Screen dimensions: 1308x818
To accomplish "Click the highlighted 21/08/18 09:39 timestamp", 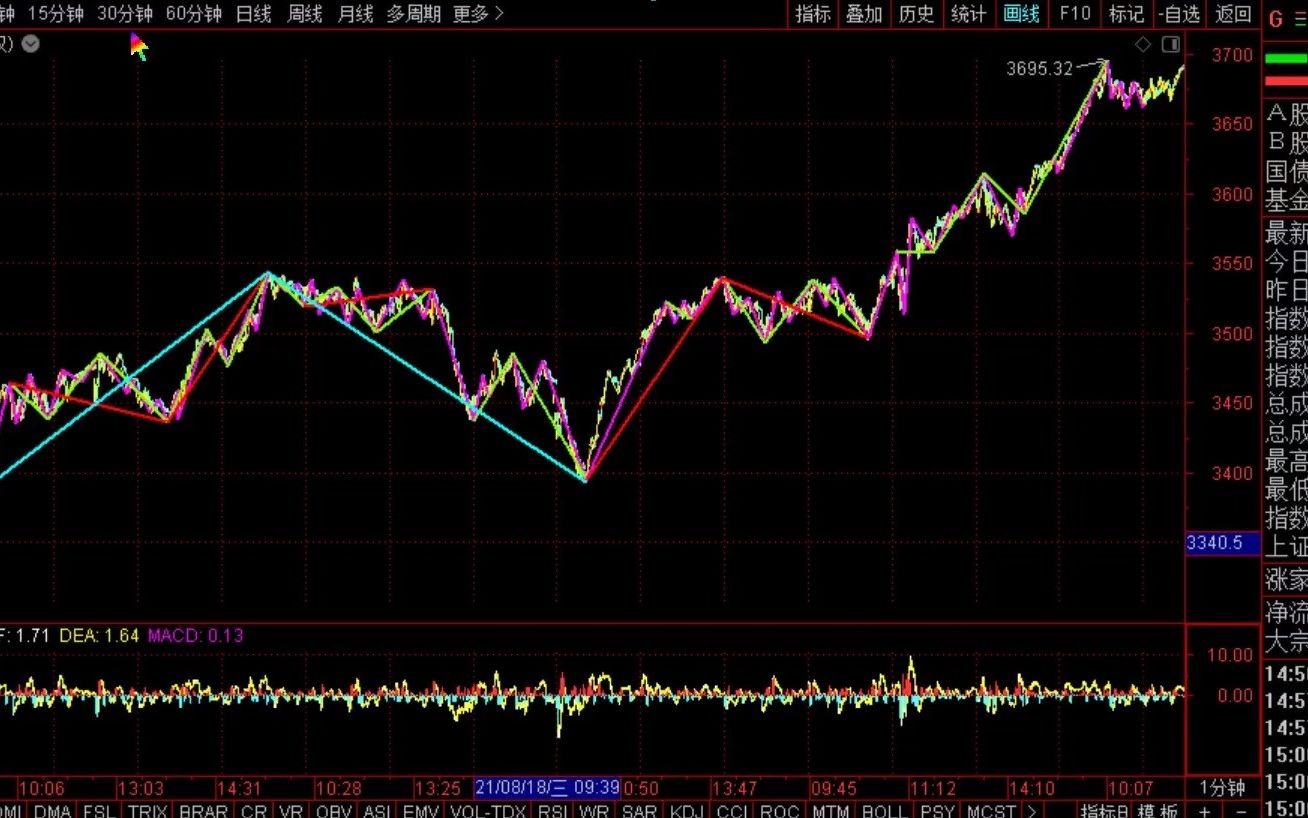I will click(547, 788).
